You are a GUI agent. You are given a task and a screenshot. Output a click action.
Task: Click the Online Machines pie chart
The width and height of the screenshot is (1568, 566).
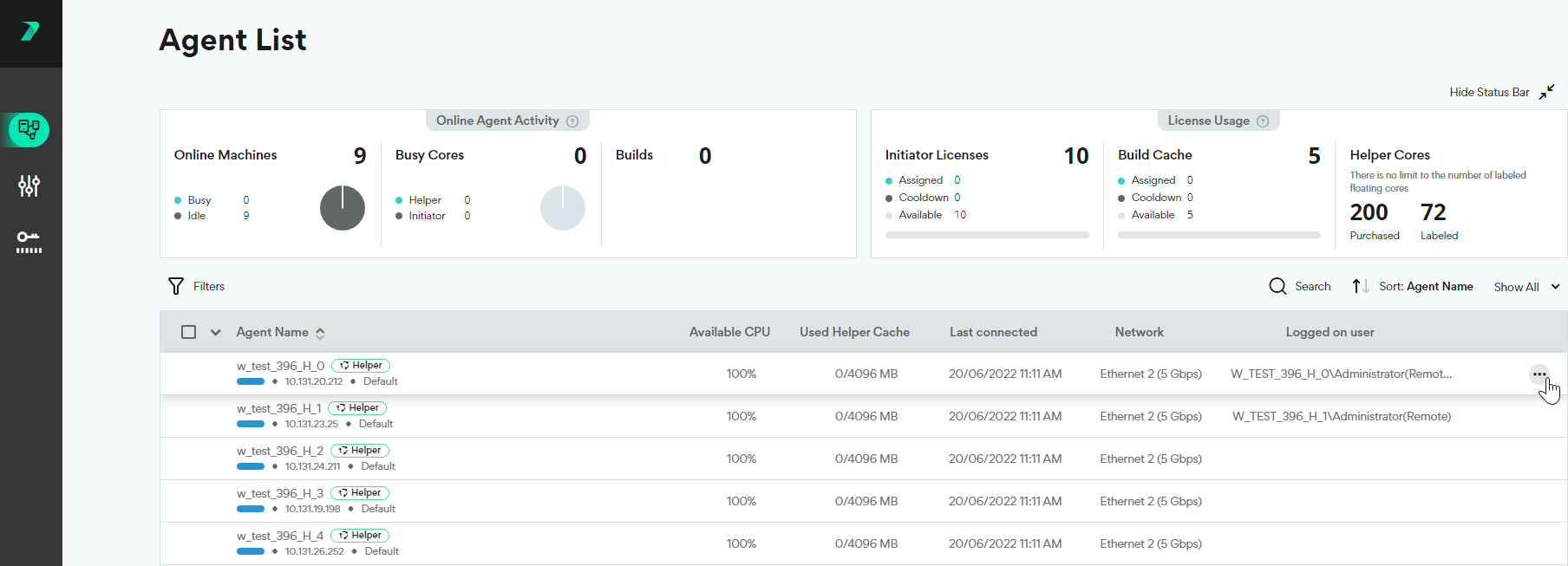pos(343,208)
